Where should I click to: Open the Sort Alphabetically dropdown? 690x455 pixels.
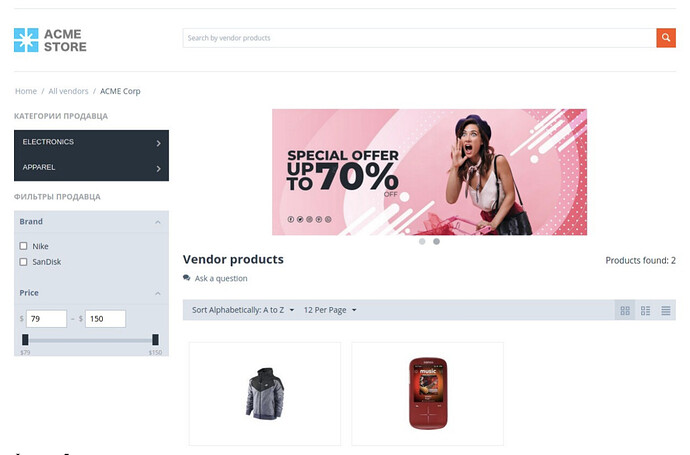point(243,310)
